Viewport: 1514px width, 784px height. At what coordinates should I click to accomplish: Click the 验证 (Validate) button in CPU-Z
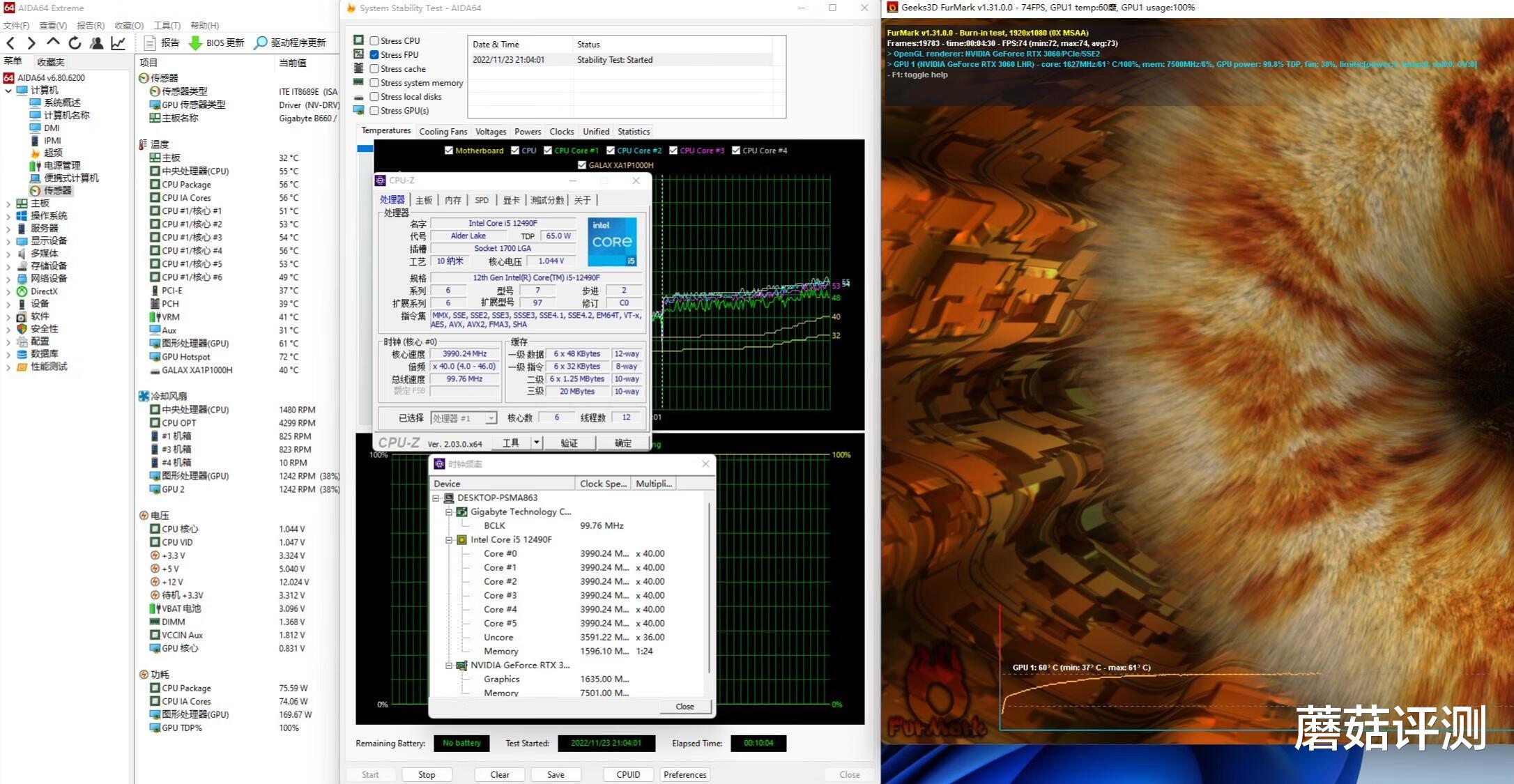569,442
